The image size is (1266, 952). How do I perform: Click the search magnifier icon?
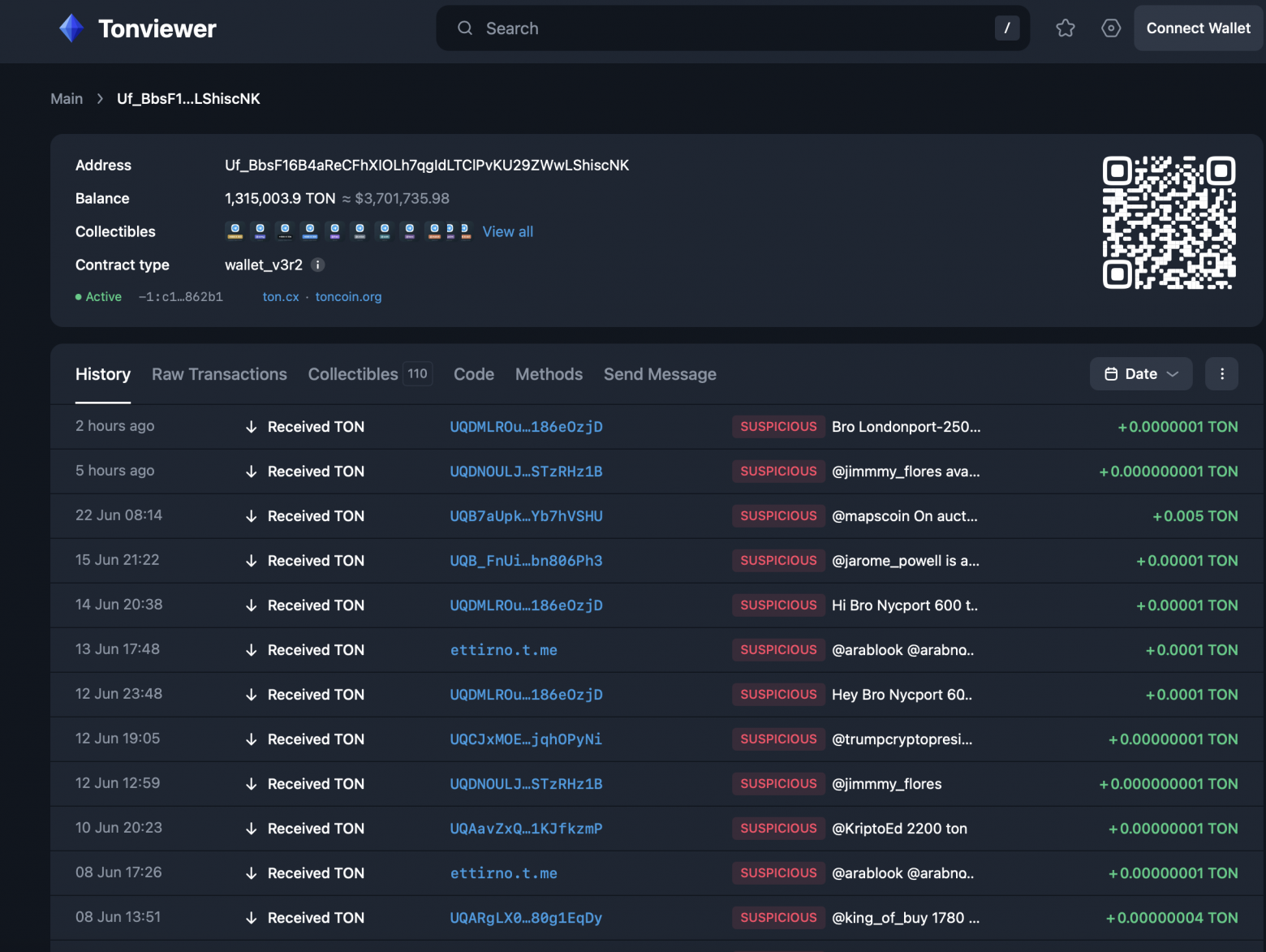[x=465, y=28]
